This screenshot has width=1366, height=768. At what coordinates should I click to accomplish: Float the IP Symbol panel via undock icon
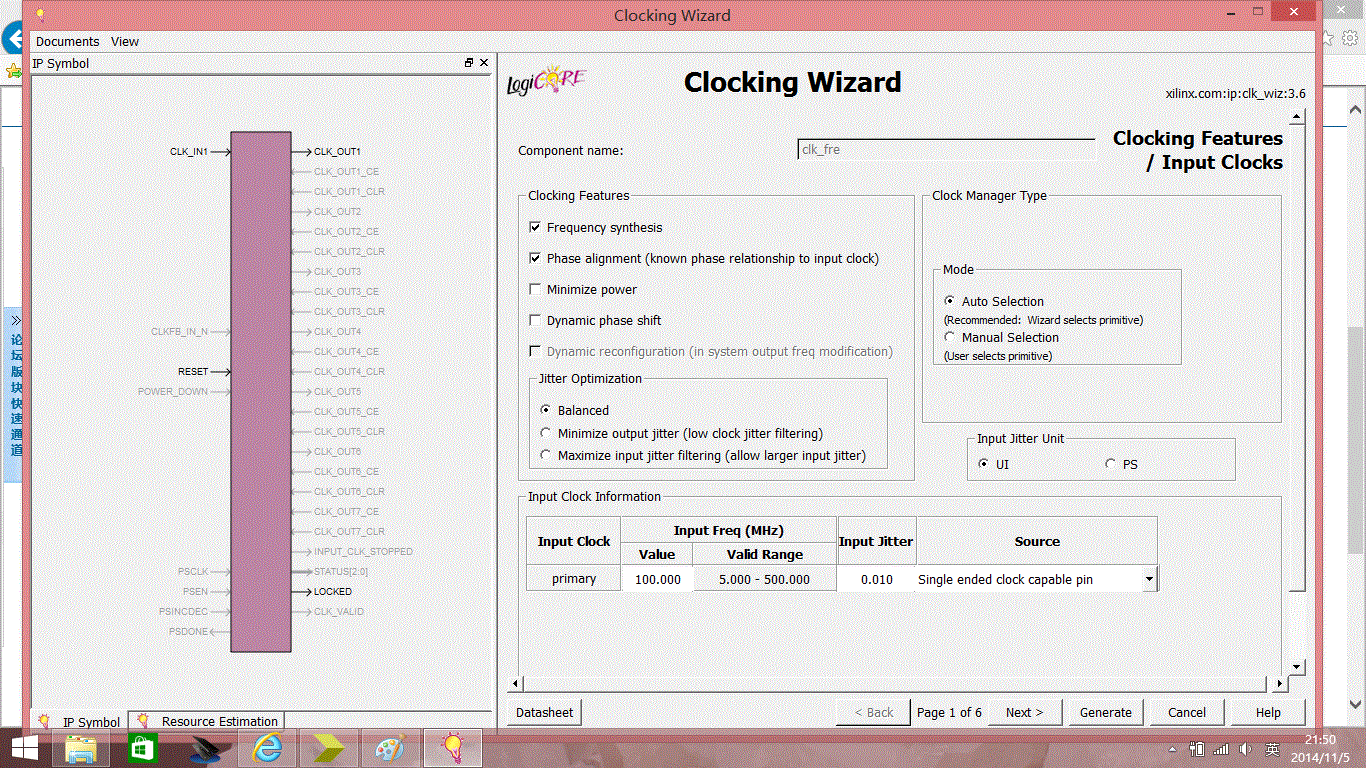click(x=469, y=63)
